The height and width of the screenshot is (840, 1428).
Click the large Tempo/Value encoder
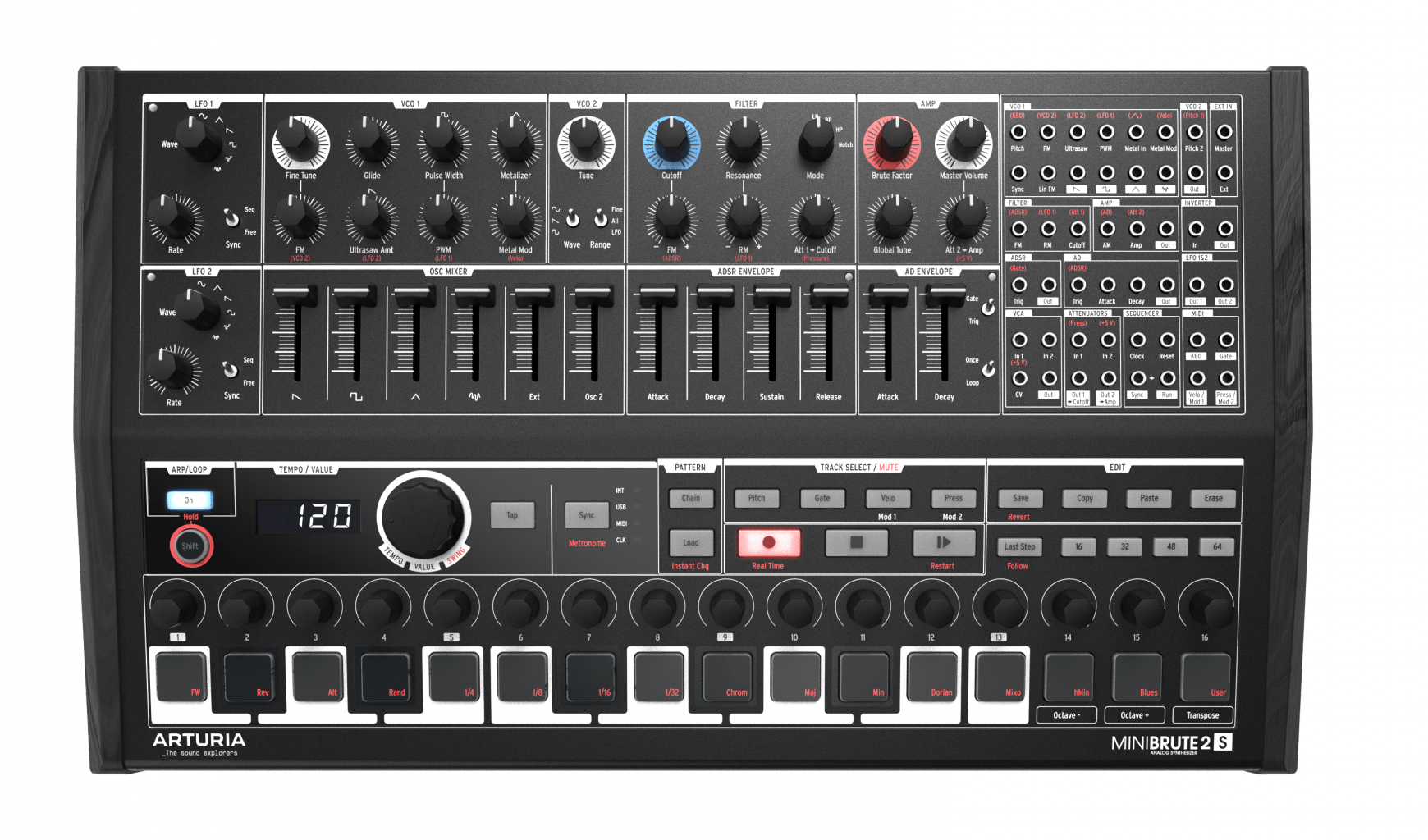pos(423,518)
